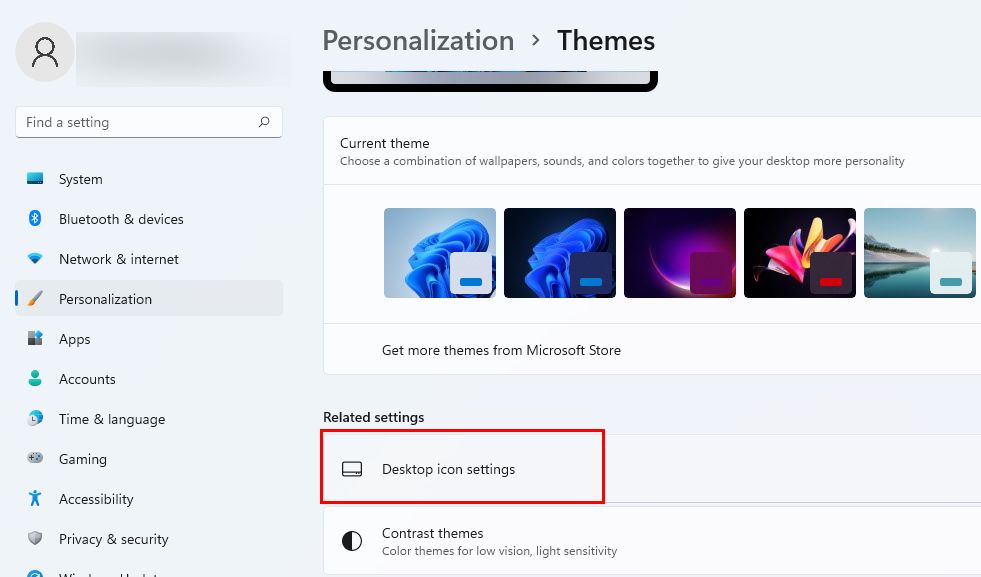Viewport: 981px width, 577px height.
Task: Open Get more themes from Microsoft Store
Action: 501,350
